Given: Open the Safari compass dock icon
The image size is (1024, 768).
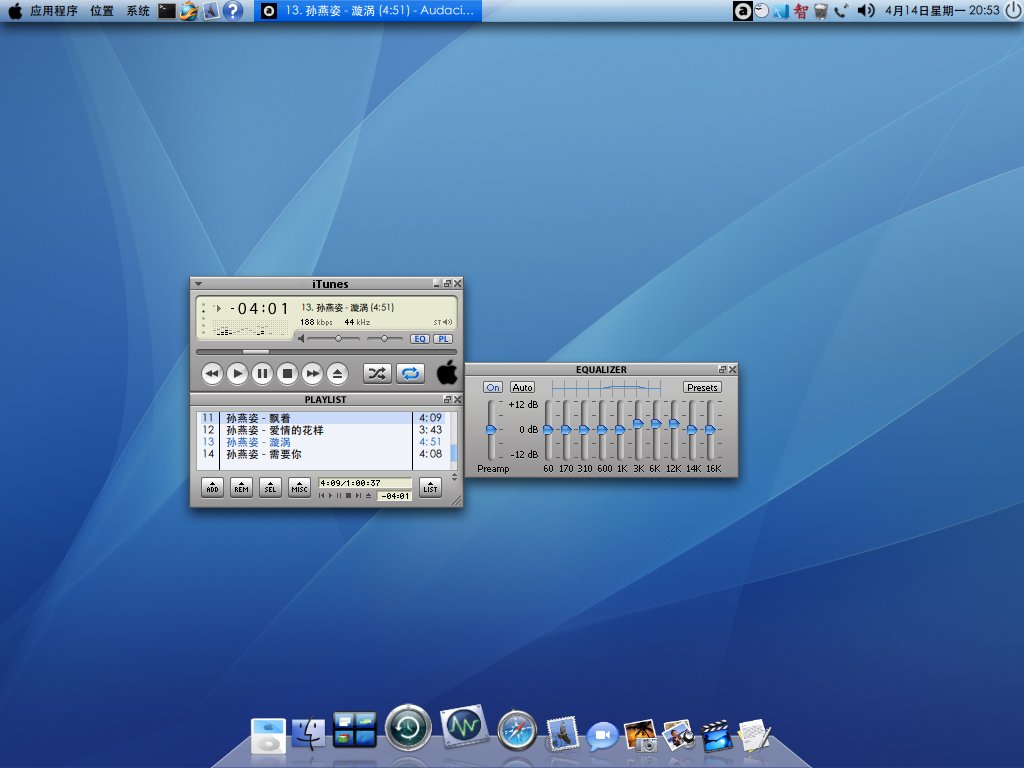Looking at the screenshot, I should [x=517, y=730].
